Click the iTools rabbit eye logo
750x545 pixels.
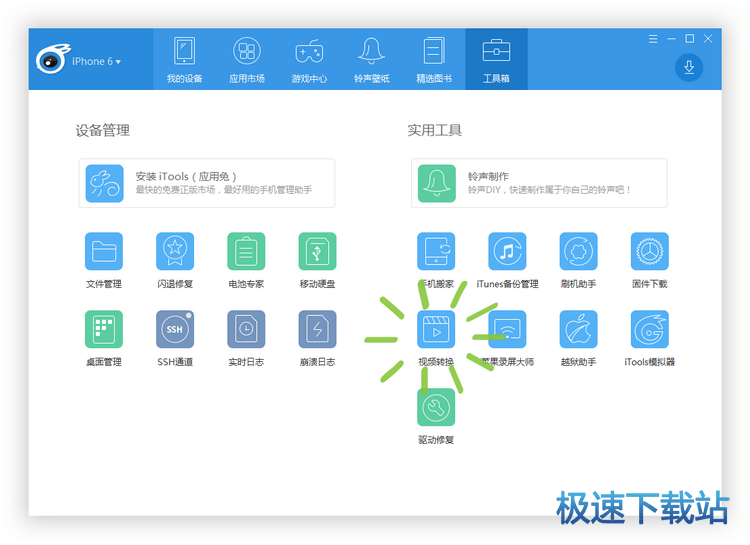coord(53,59)
